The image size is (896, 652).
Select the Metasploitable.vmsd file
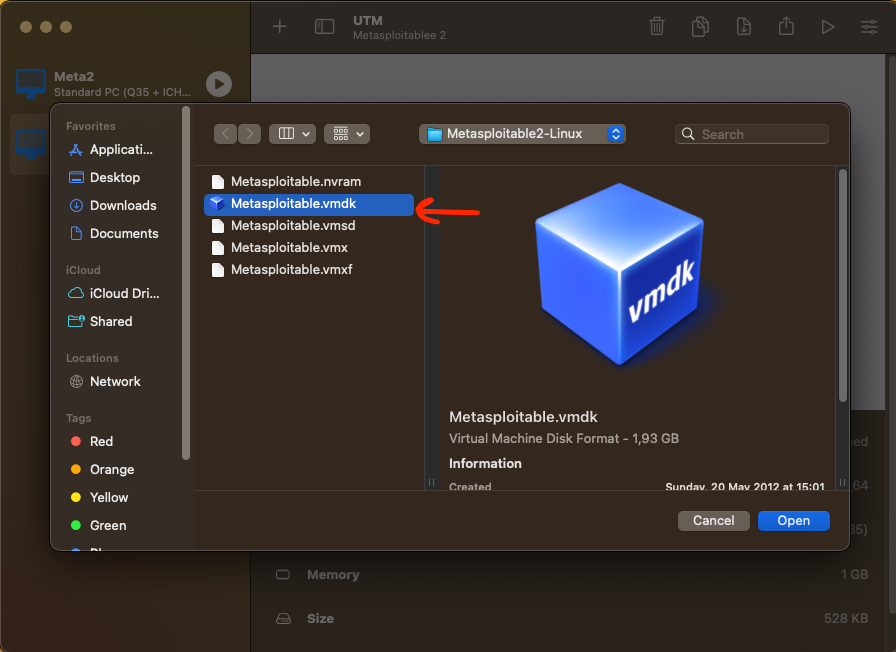point(309,226)
